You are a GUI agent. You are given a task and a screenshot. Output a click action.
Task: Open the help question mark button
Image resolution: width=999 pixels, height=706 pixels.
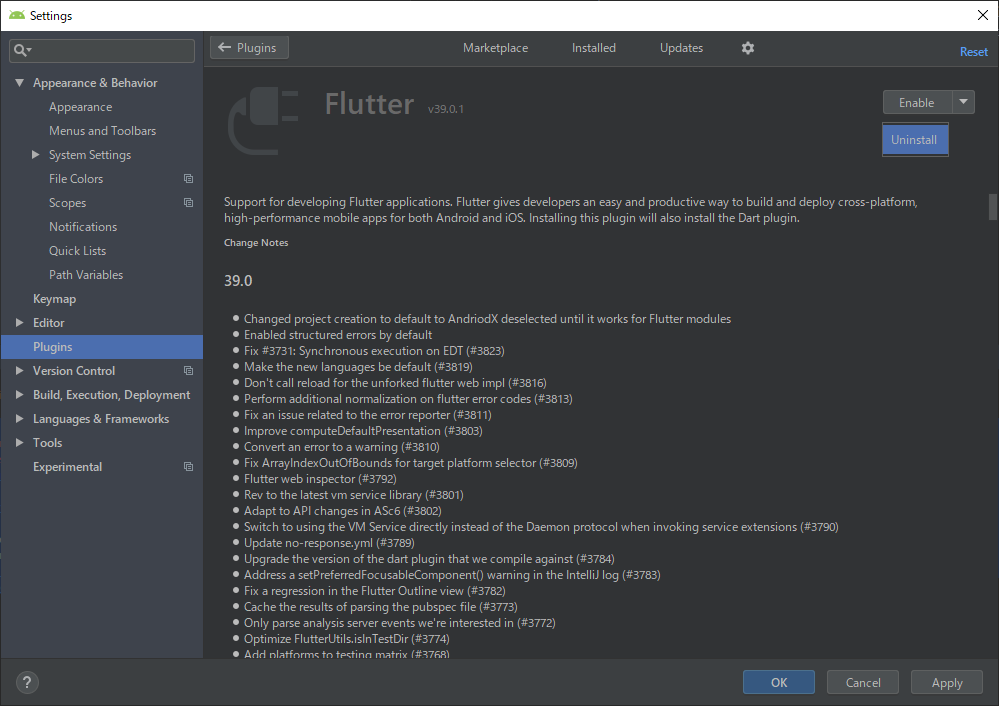coord(27,682)
